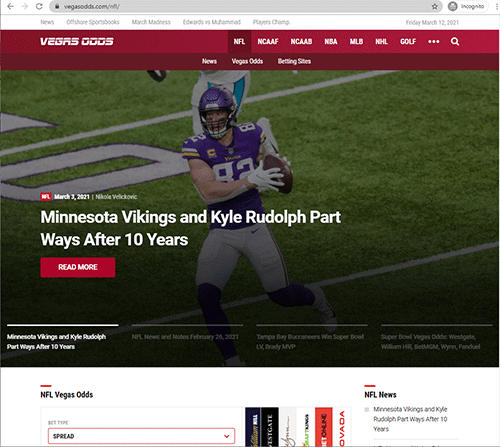Open the SPREAD bet type dropdown
Image resolution: width=500 pixels, height=447 pixels.
pos(141,436)
